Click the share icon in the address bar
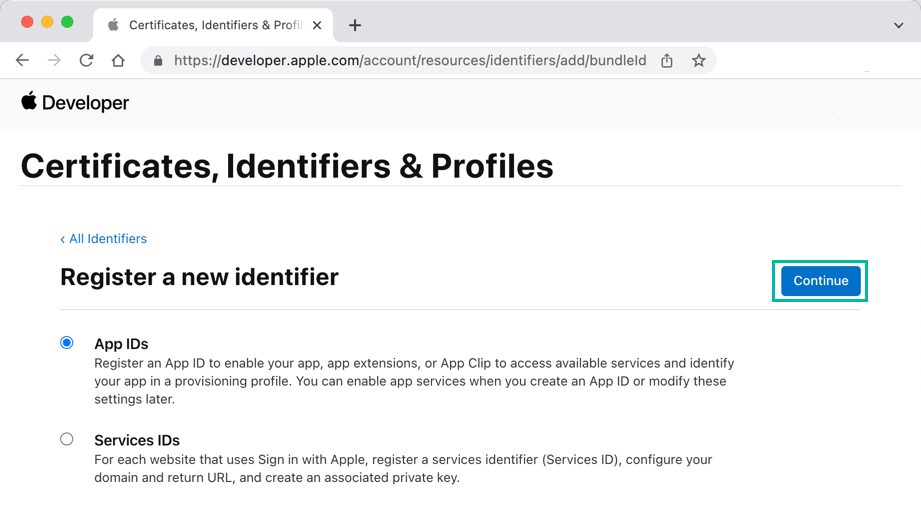The width and height of the screenshot is (921, 505). (667, 61)
